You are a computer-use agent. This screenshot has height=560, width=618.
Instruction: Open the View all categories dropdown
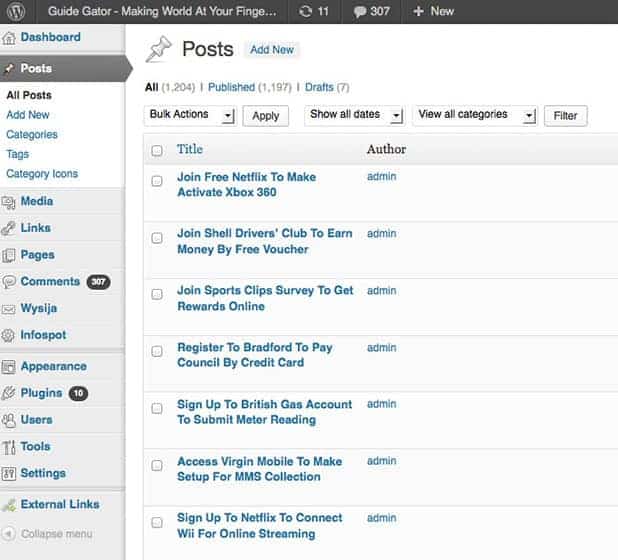[475, 115]
